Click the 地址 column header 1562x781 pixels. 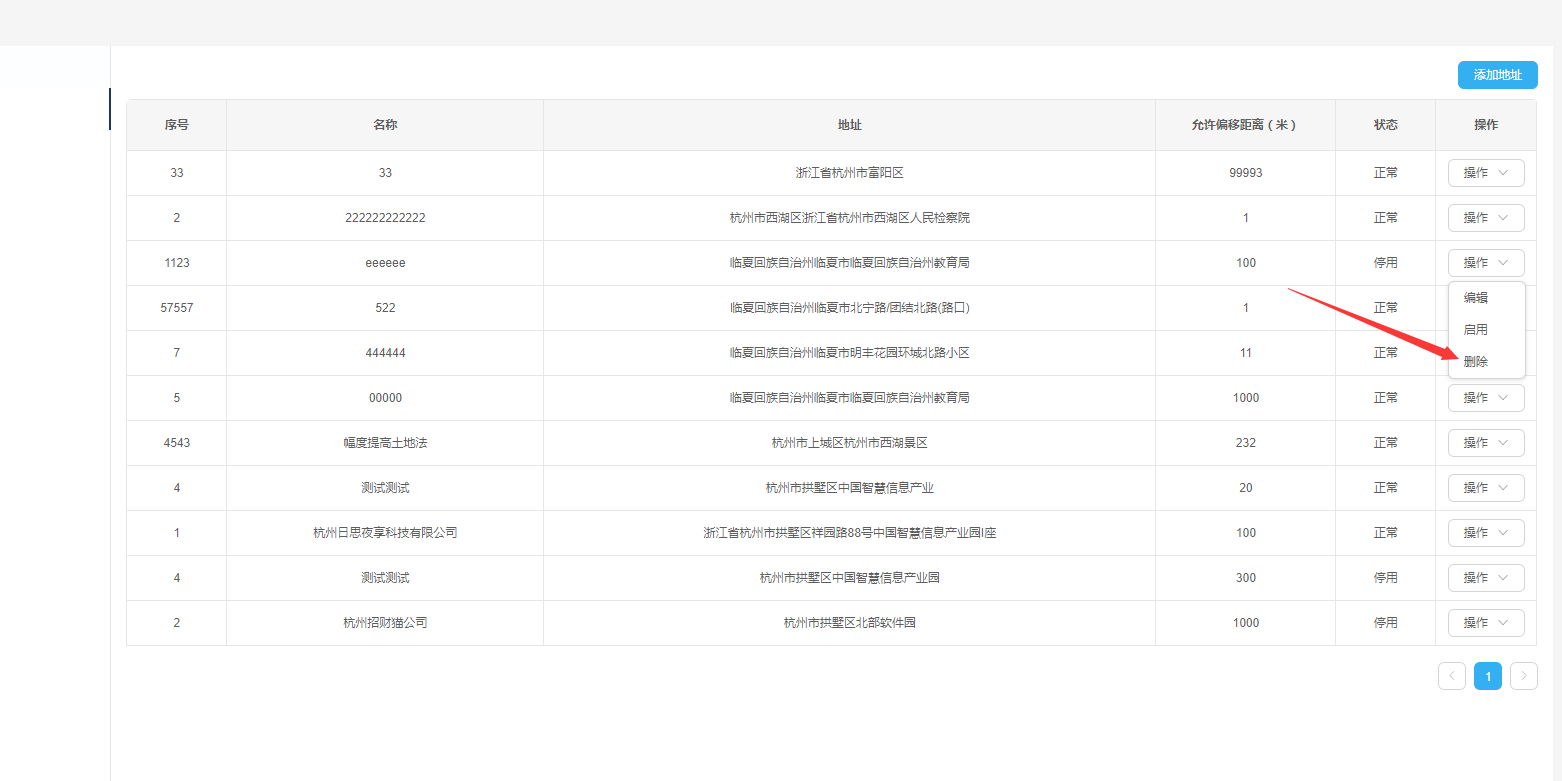(849, 125)
